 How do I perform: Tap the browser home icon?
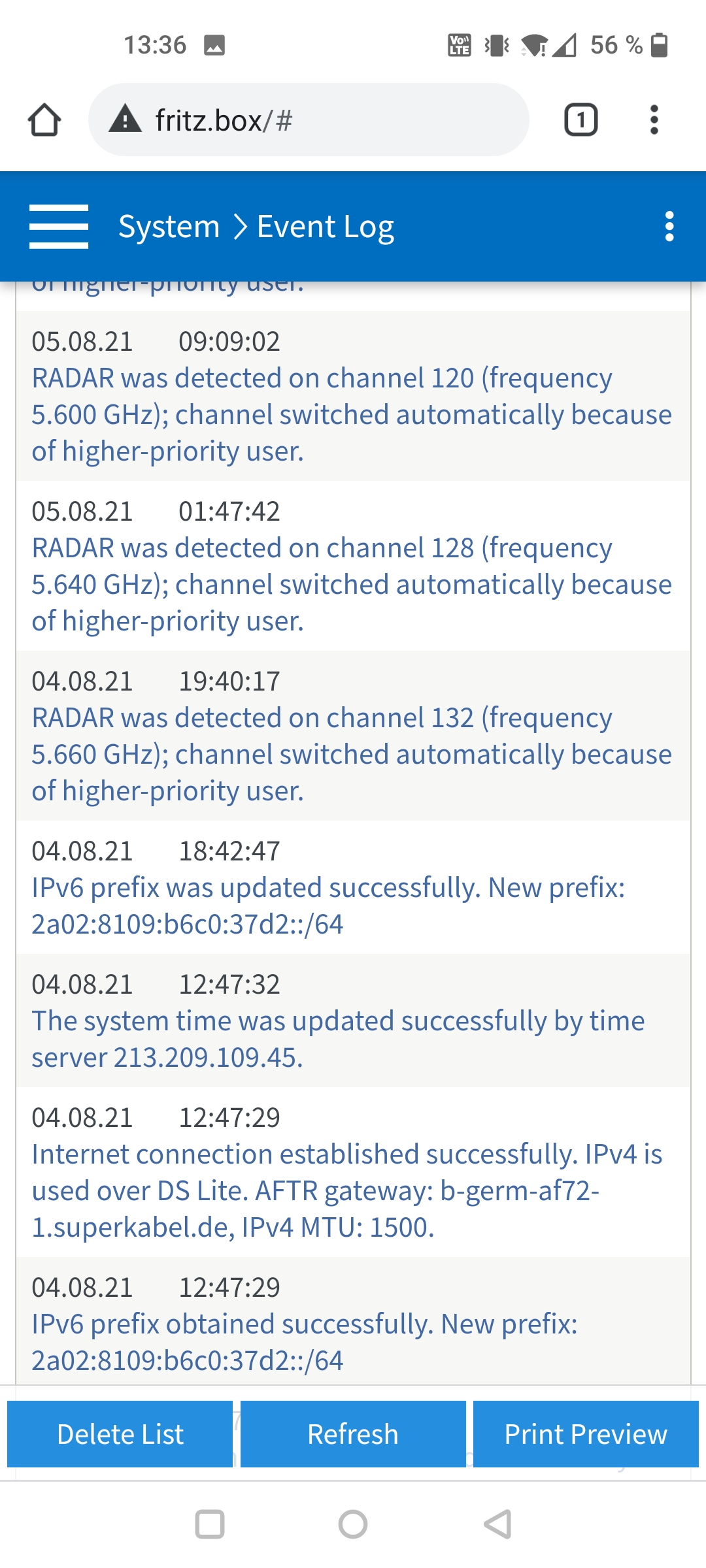click(x=44, y=120)
